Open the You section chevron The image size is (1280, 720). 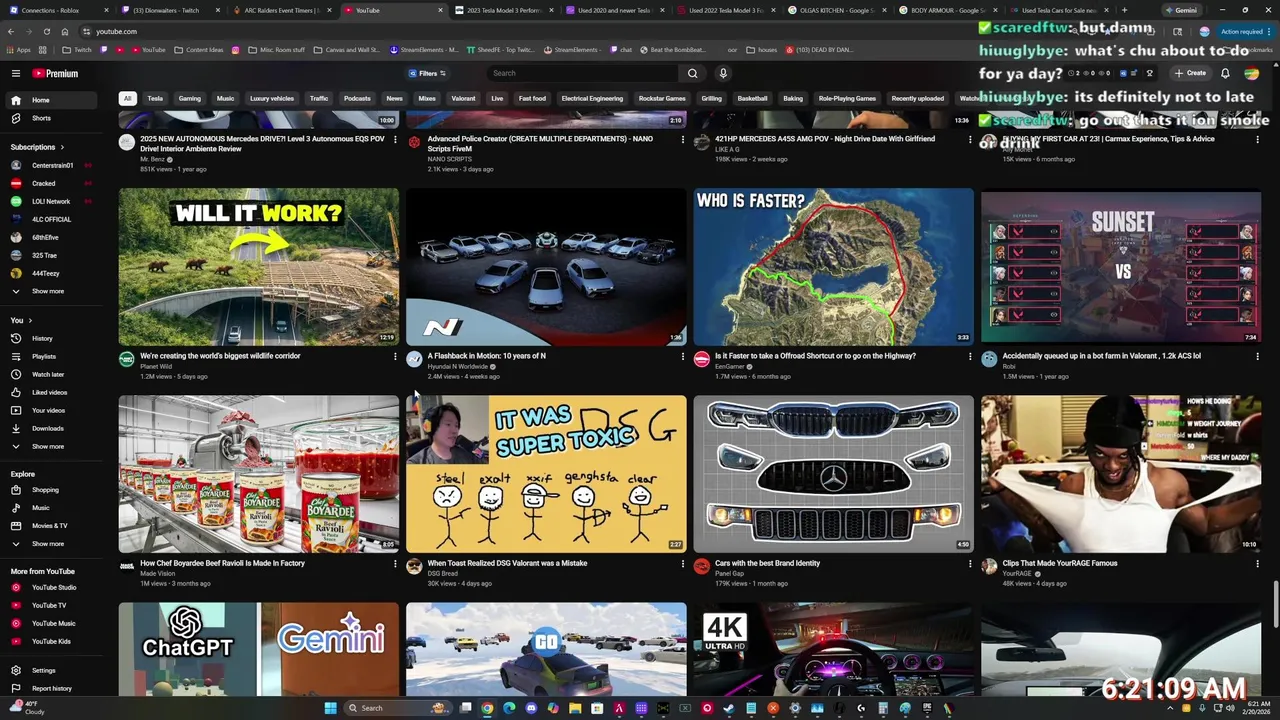30,320
